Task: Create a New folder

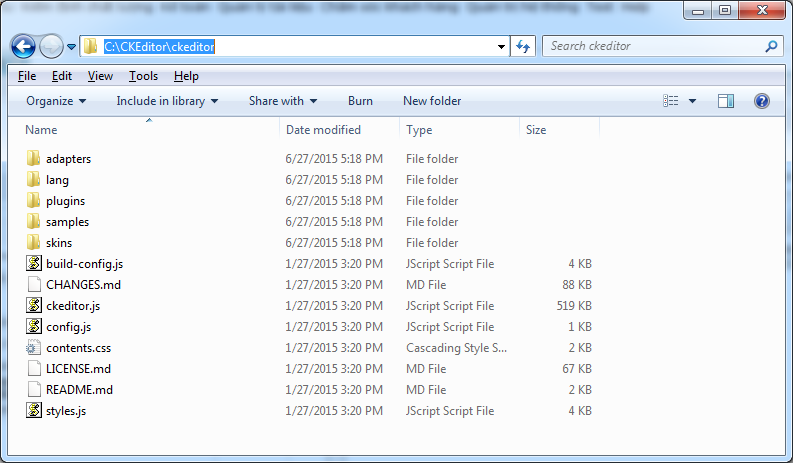Action: pyautogui.click(x=432, y=101)
